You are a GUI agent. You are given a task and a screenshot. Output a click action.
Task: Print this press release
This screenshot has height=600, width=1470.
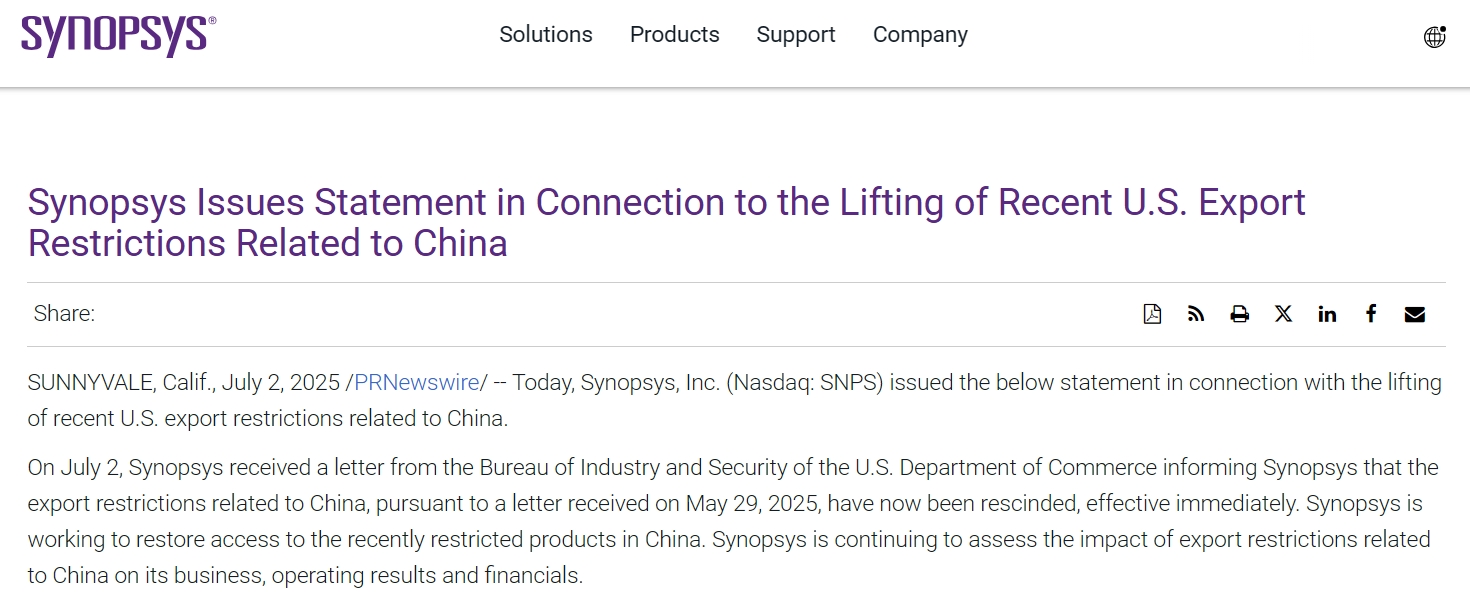point(1240,314)
